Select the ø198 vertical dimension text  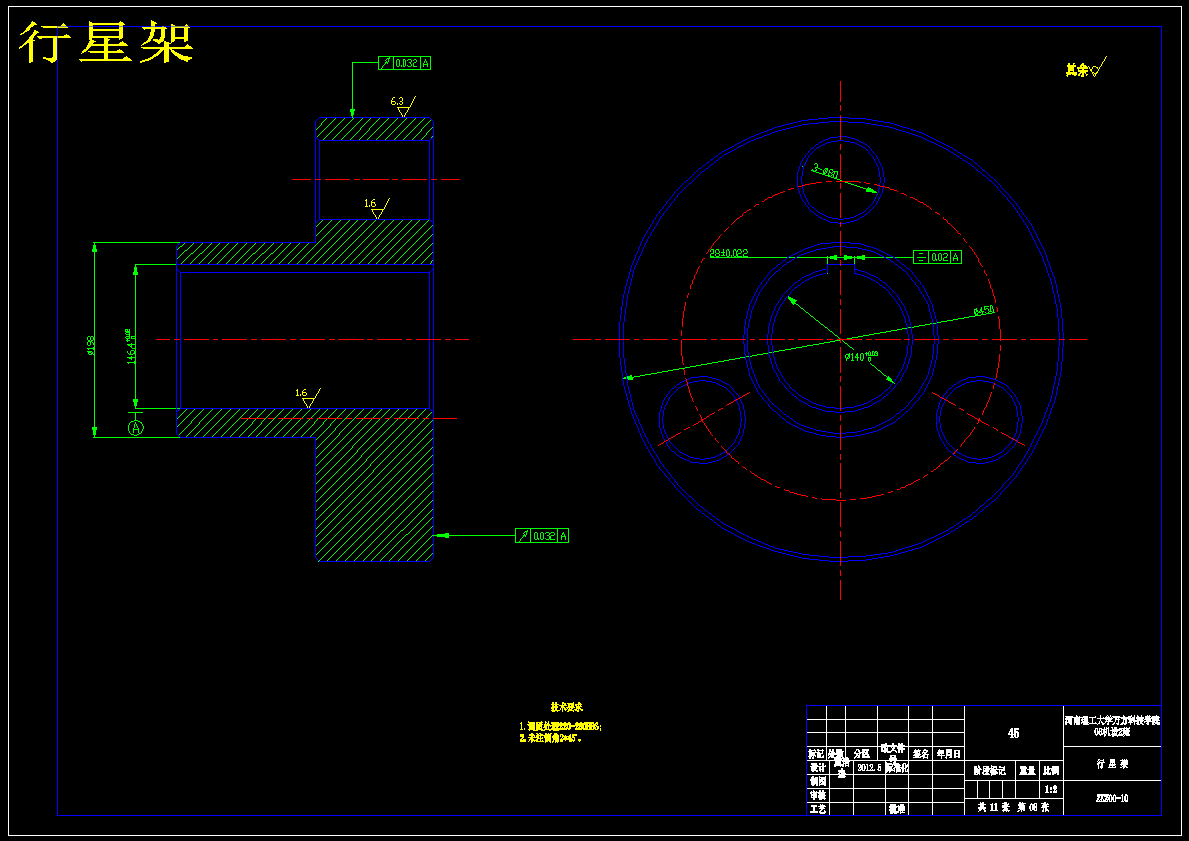[x=90, y=345]
